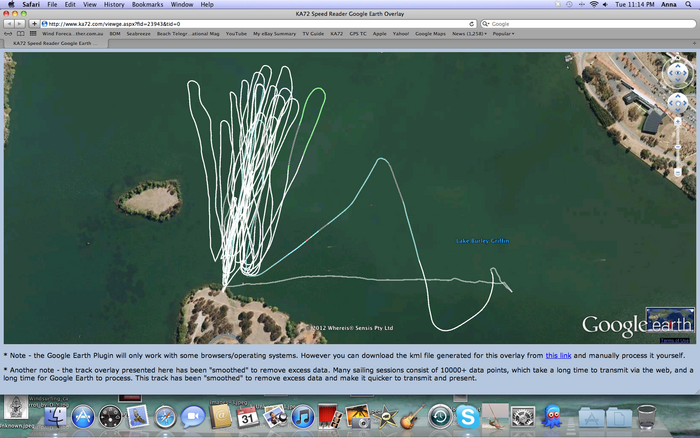700x438 pixels.
Task: Open the History menu
Action: [x=114, y=5]
